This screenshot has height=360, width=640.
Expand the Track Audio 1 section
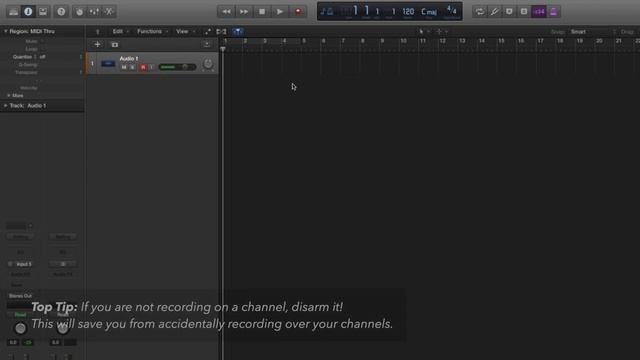click(6, 106)
